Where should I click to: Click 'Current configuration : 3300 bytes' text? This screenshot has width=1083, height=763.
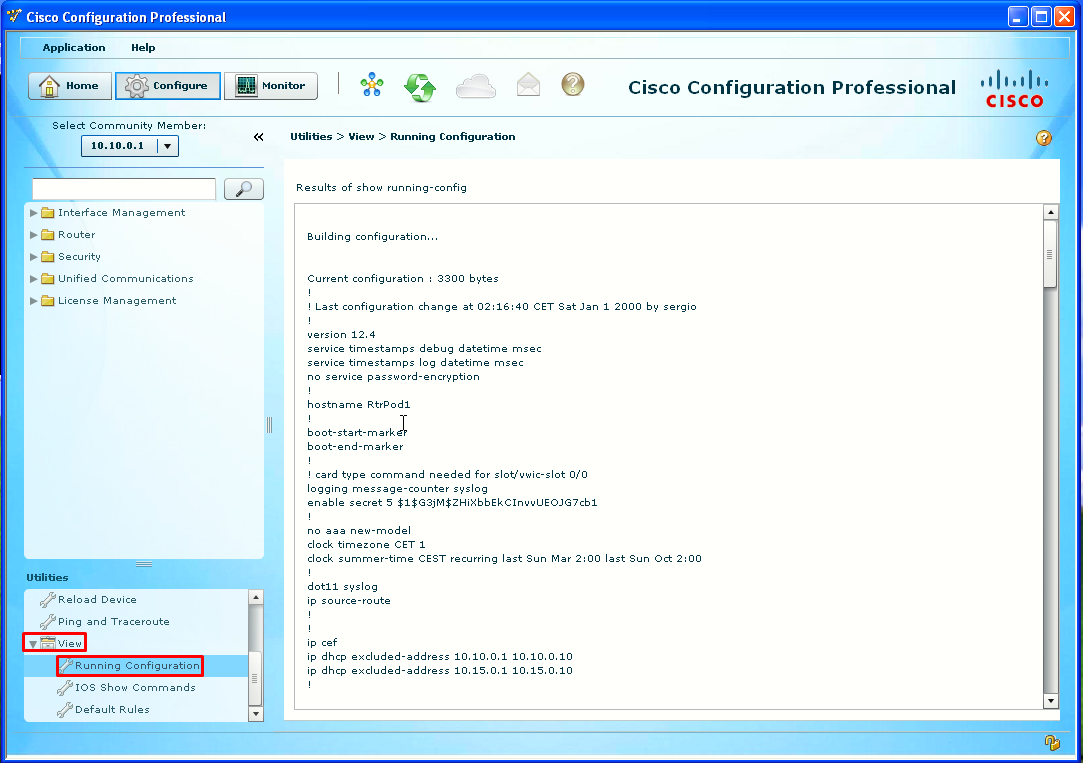[403, 279]
